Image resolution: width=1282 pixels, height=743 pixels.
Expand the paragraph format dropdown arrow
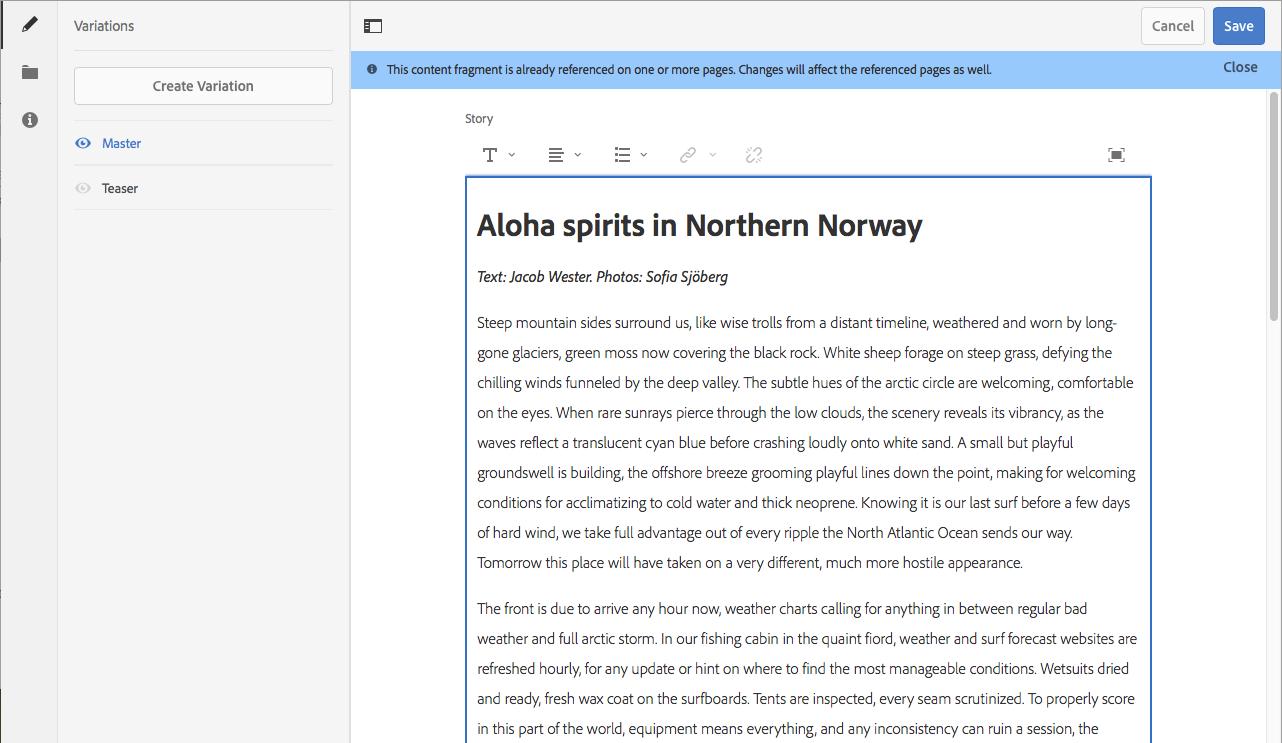[512, 155]
